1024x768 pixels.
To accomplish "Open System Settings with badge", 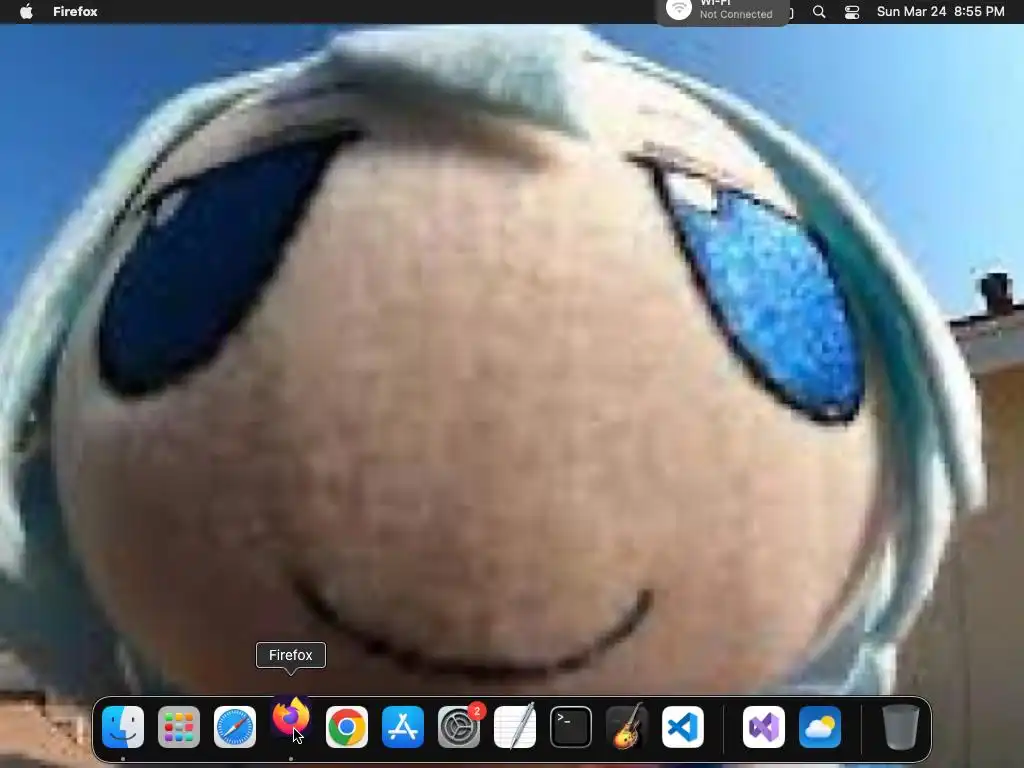I will (x=459, y=727).
